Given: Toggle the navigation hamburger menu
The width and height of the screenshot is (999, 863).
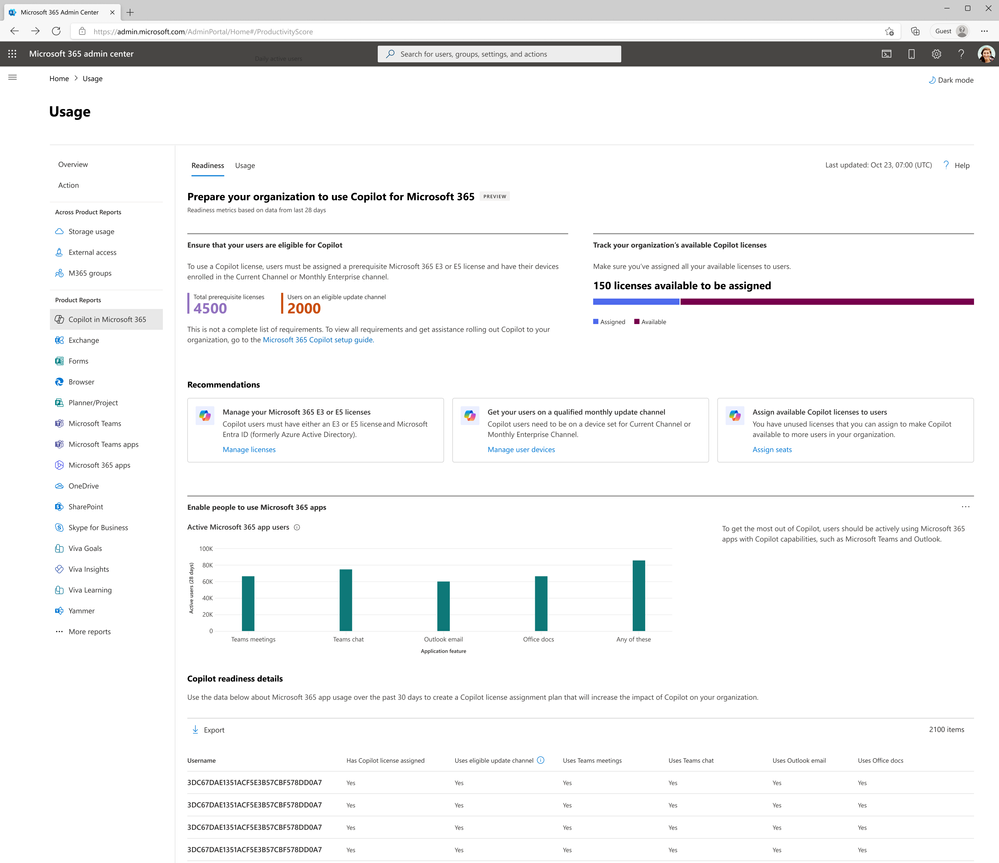Looking at the screenshot, I should click(x=12, y=78).
